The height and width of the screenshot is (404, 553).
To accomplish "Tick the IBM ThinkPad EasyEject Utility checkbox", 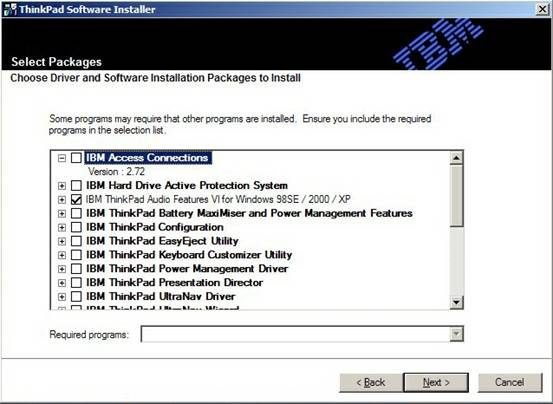I will (x=76, y=241).
